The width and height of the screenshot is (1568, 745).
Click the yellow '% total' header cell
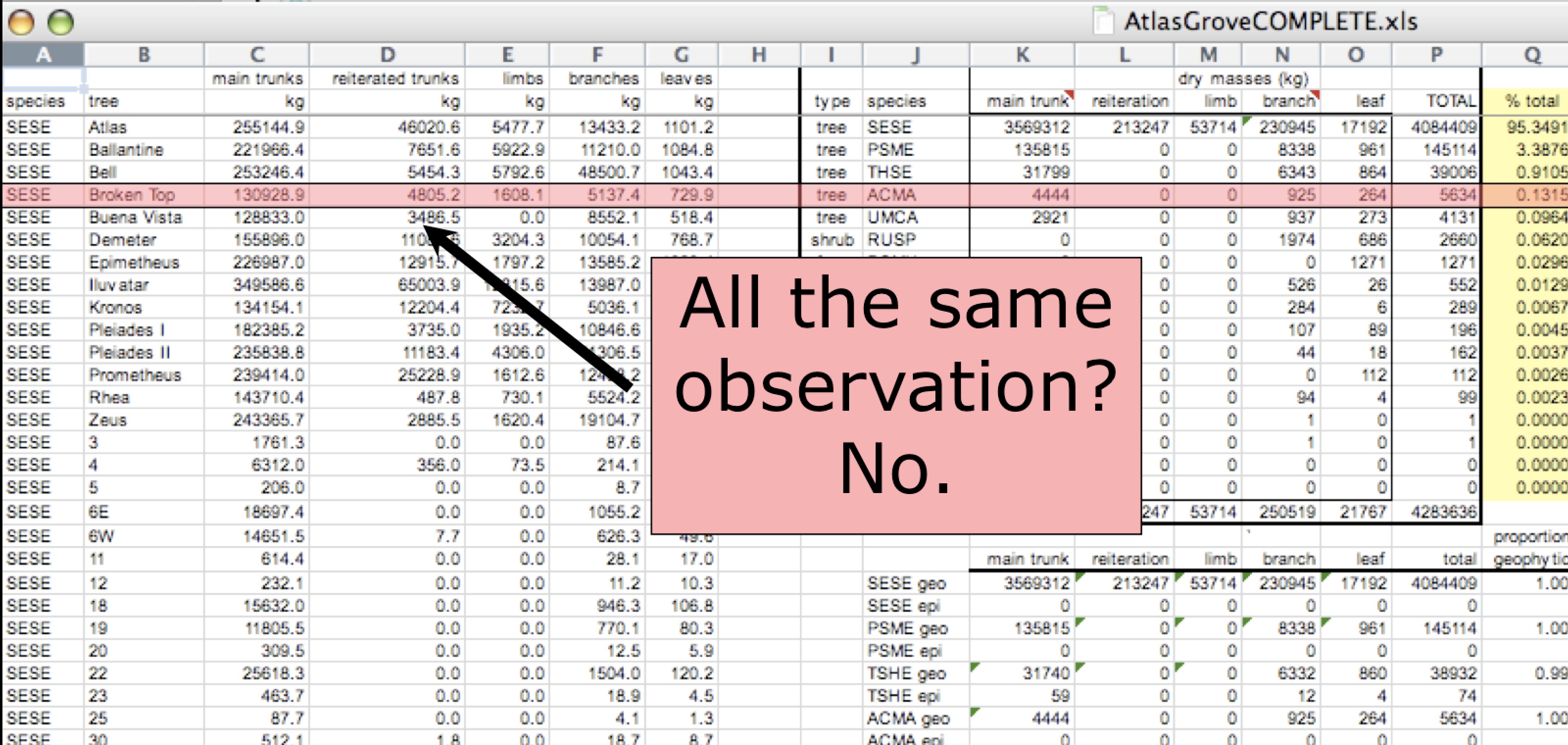click(1531, 101)
